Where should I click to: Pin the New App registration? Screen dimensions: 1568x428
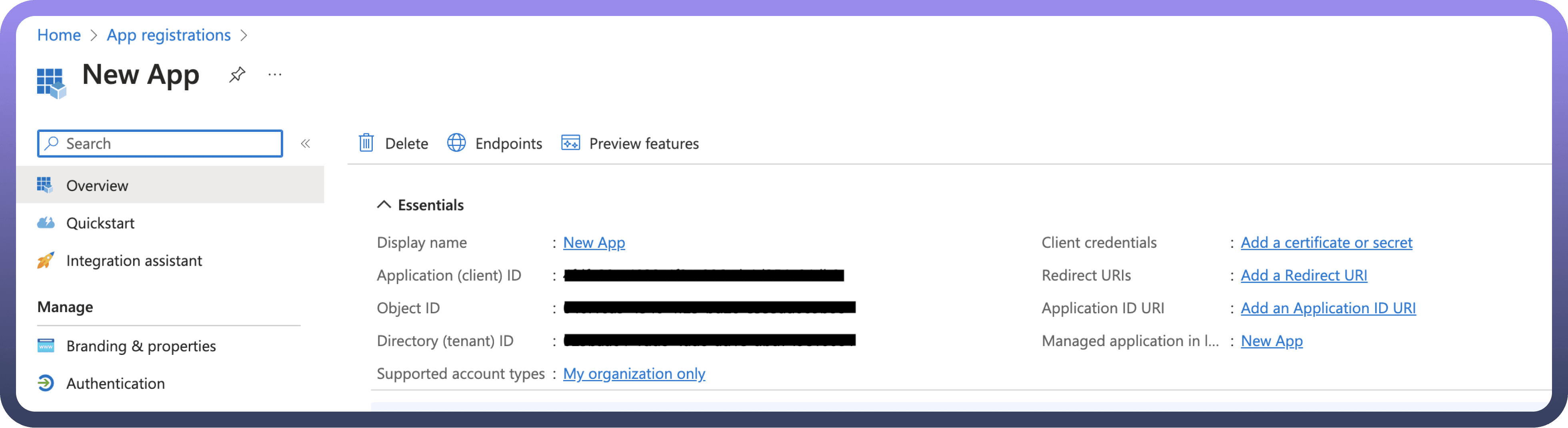point(237,75)
